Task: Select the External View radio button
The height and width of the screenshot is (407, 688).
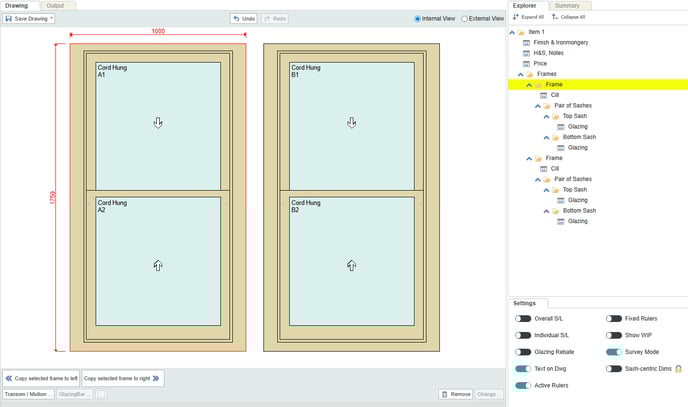Action: 464,19
